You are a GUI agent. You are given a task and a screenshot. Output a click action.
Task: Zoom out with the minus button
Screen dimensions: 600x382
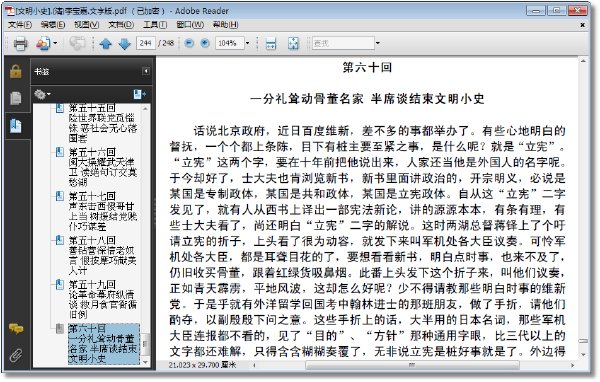tap(189, 43)
